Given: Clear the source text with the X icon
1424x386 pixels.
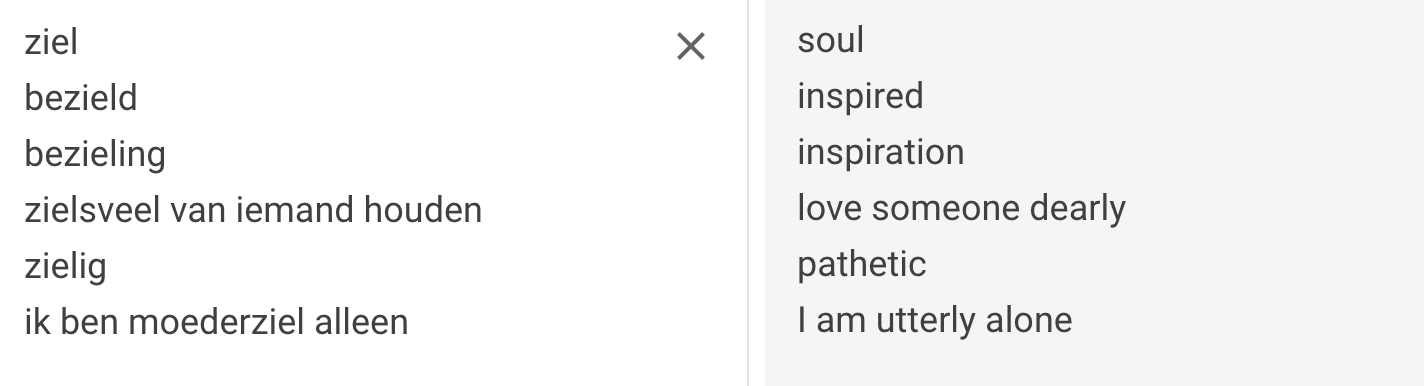Looking at the screenshot, I should [691, 46].
